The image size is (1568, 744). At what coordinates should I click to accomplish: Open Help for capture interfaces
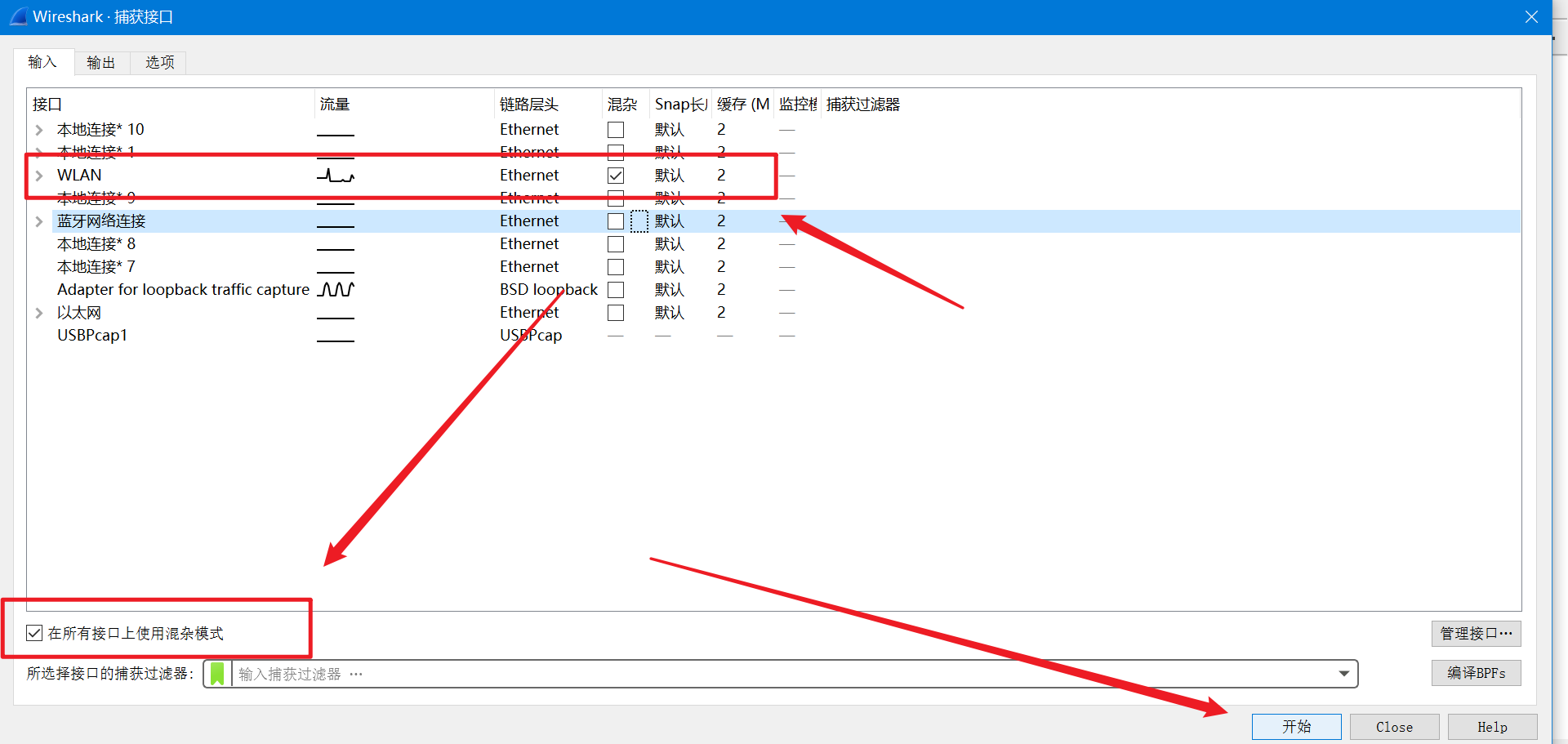point(1492,727)
